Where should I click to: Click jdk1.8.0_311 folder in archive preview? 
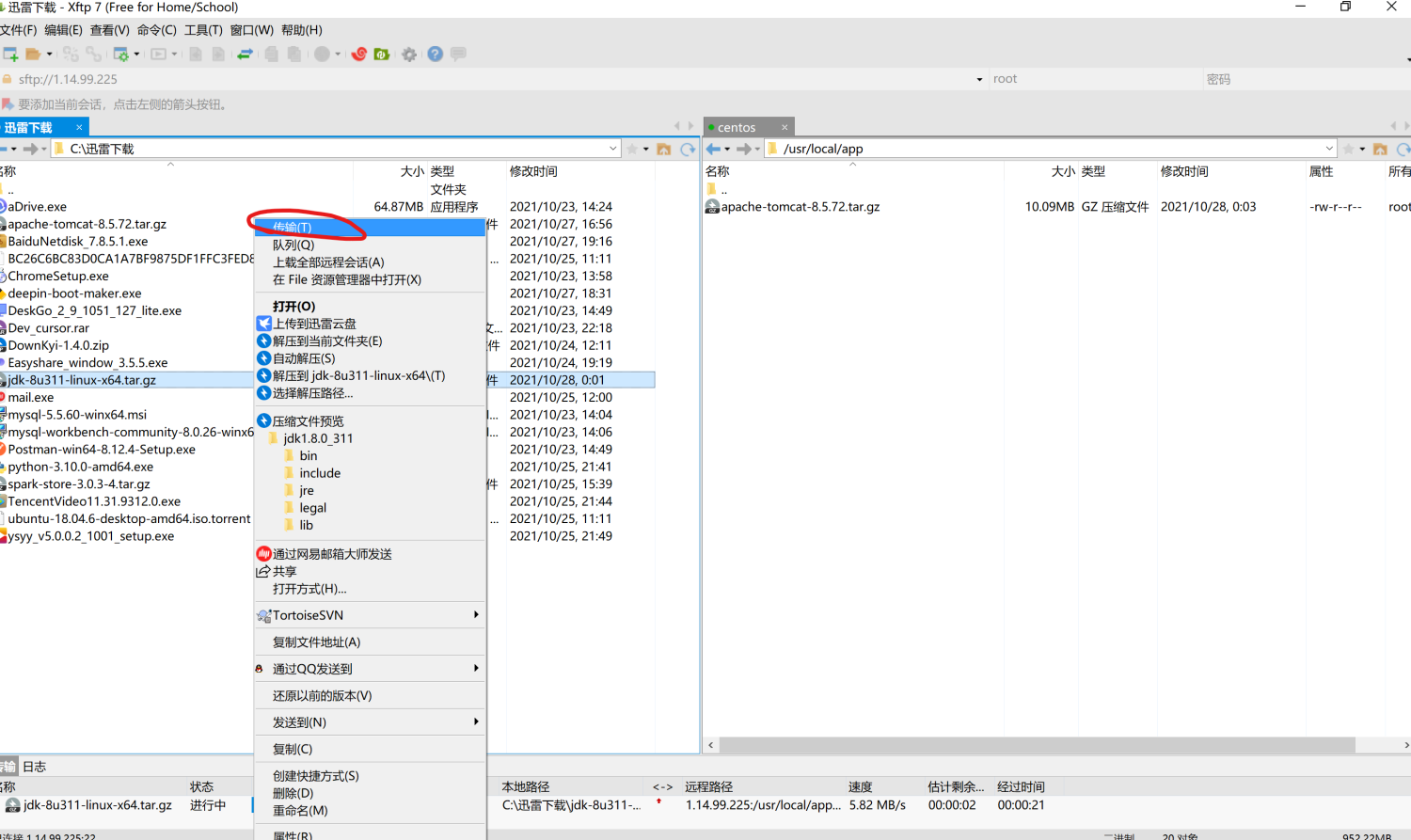[x=318, y=438]
